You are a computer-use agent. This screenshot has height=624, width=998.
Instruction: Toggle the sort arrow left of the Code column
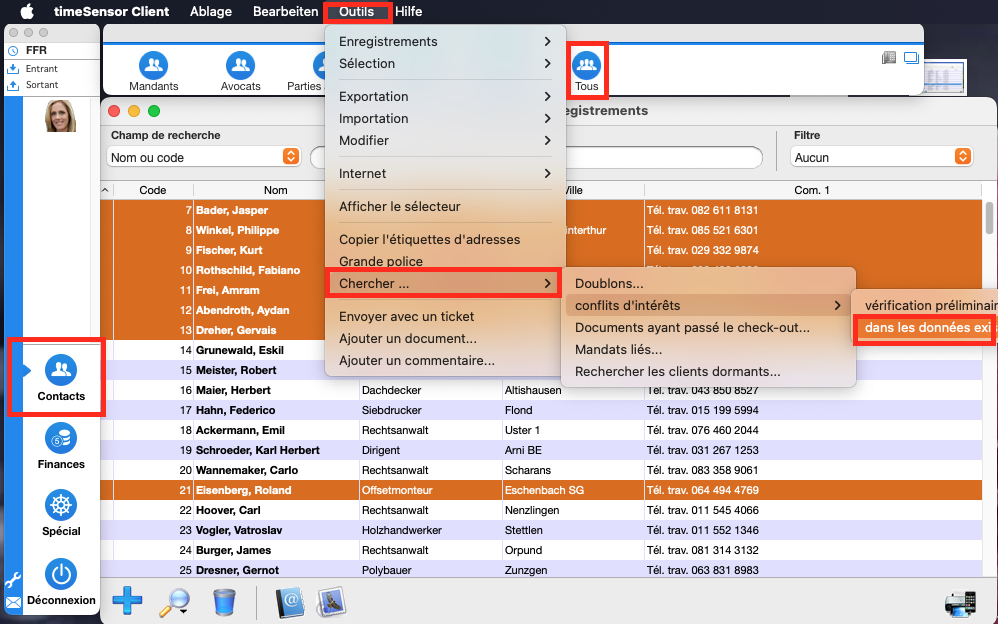pyautogui.click(x=105, y=190)
